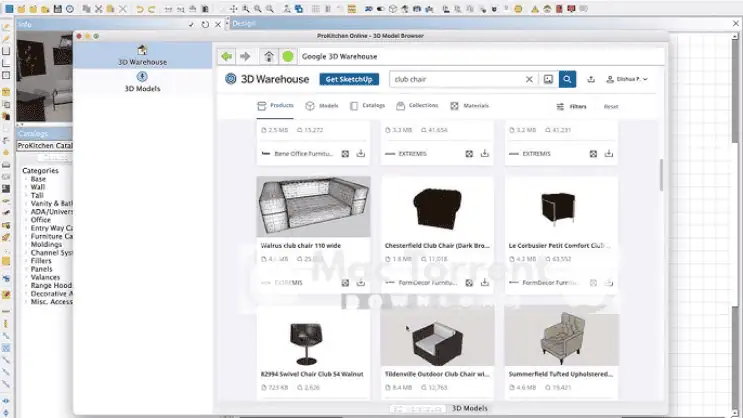This screenshot has height=418, width=743.
Task: Select 3D Warehouse in left sidebar
Action: coord(142,55)
